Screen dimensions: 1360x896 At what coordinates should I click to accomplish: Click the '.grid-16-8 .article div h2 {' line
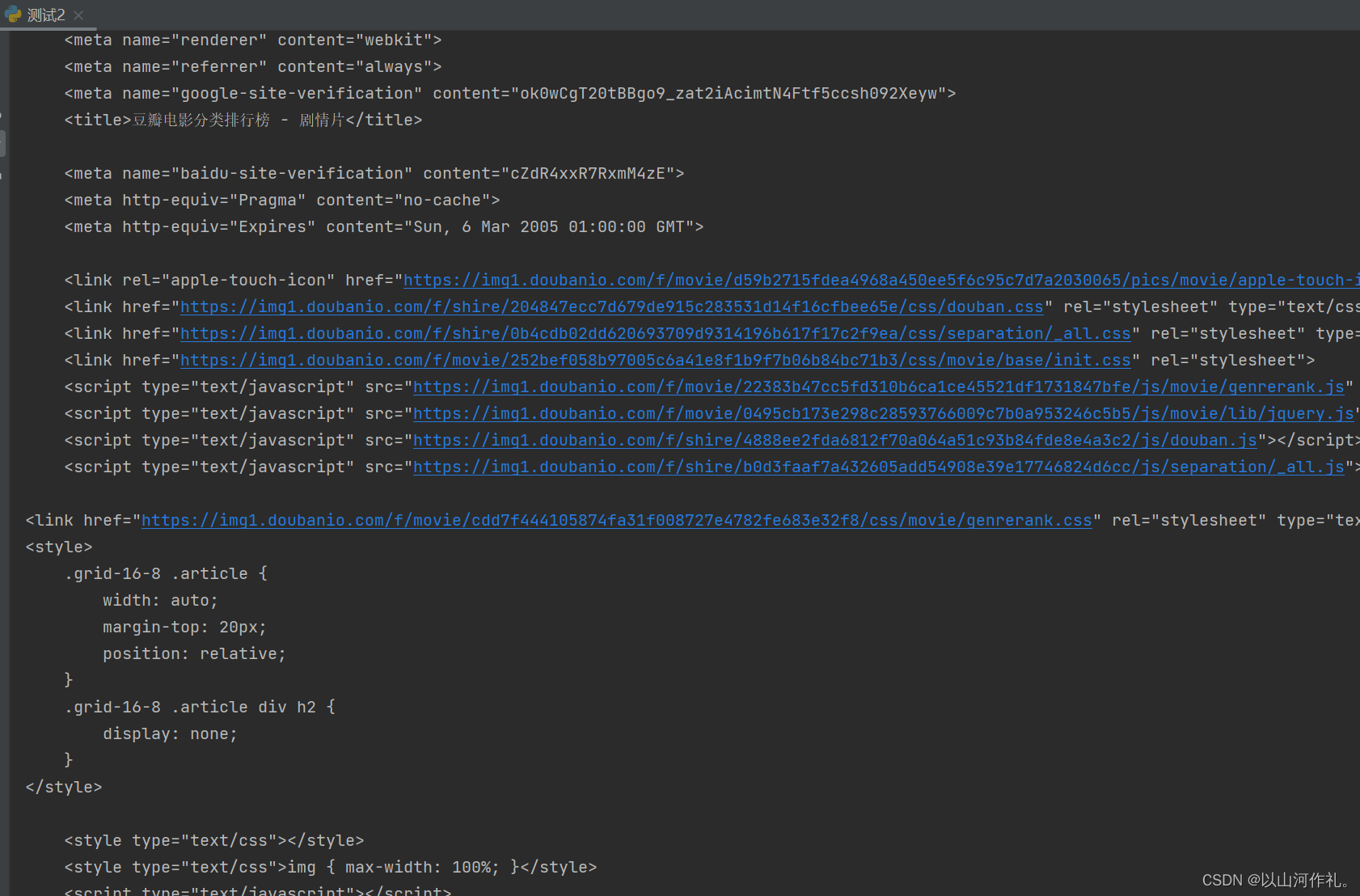pyautogui.click(x=200, y=708)
